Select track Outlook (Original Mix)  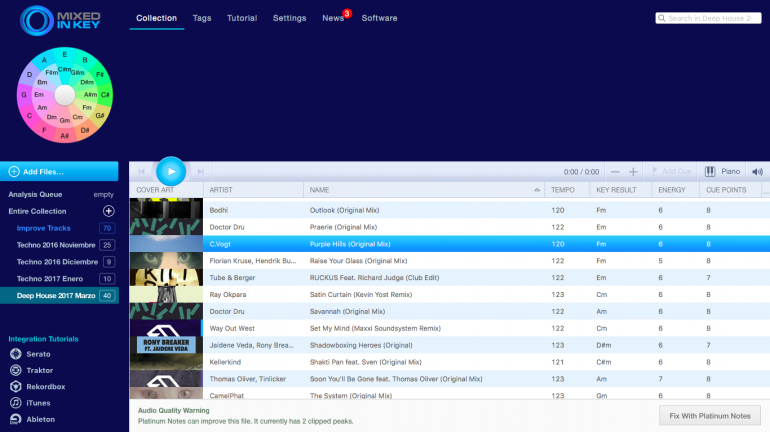tap(449, 210)
